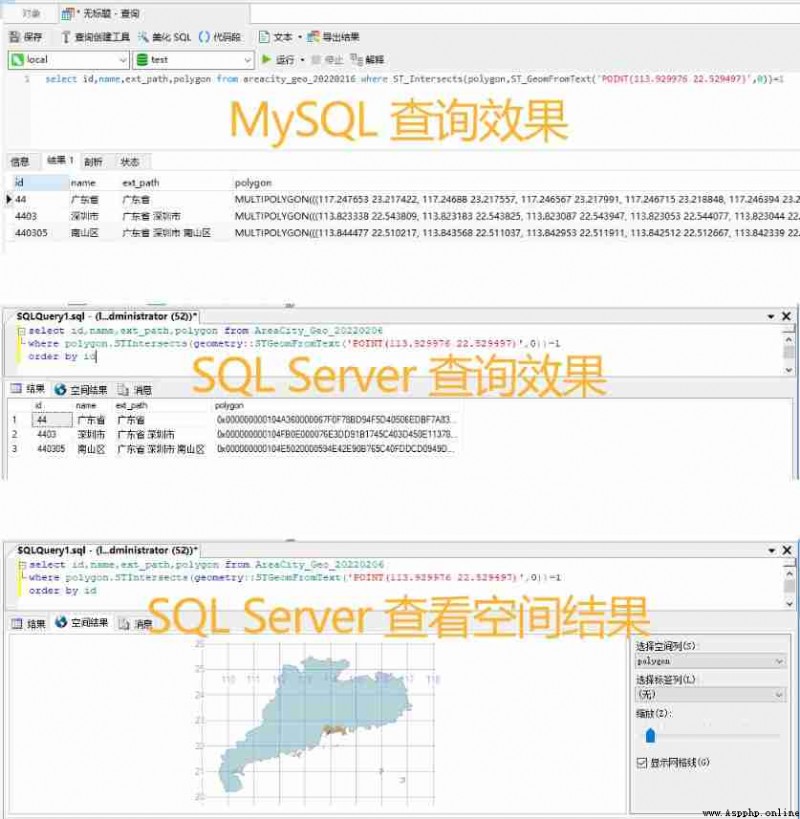800x819 pixels.
Task: Click the 'name' column header in MySQL results
Action: pyautogui.click(x=83, y=183)
